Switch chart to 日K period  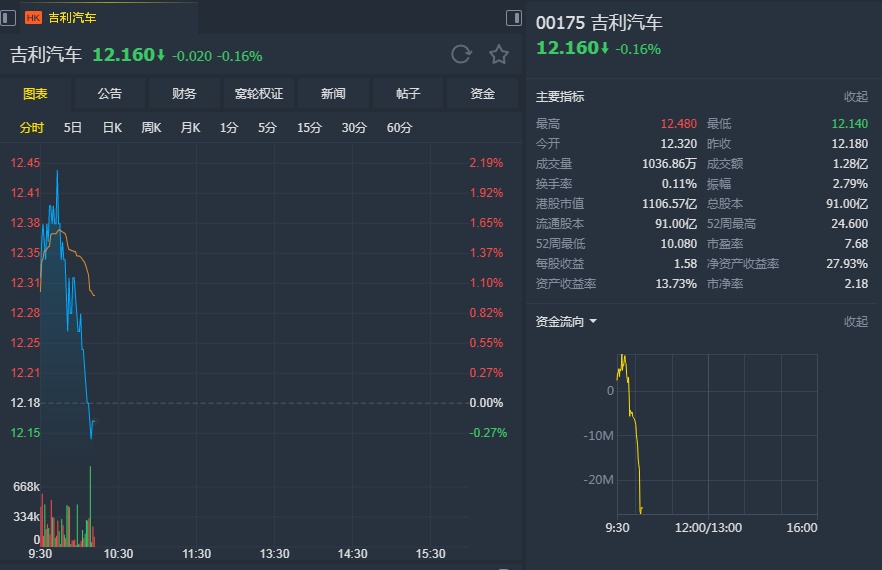111,127
